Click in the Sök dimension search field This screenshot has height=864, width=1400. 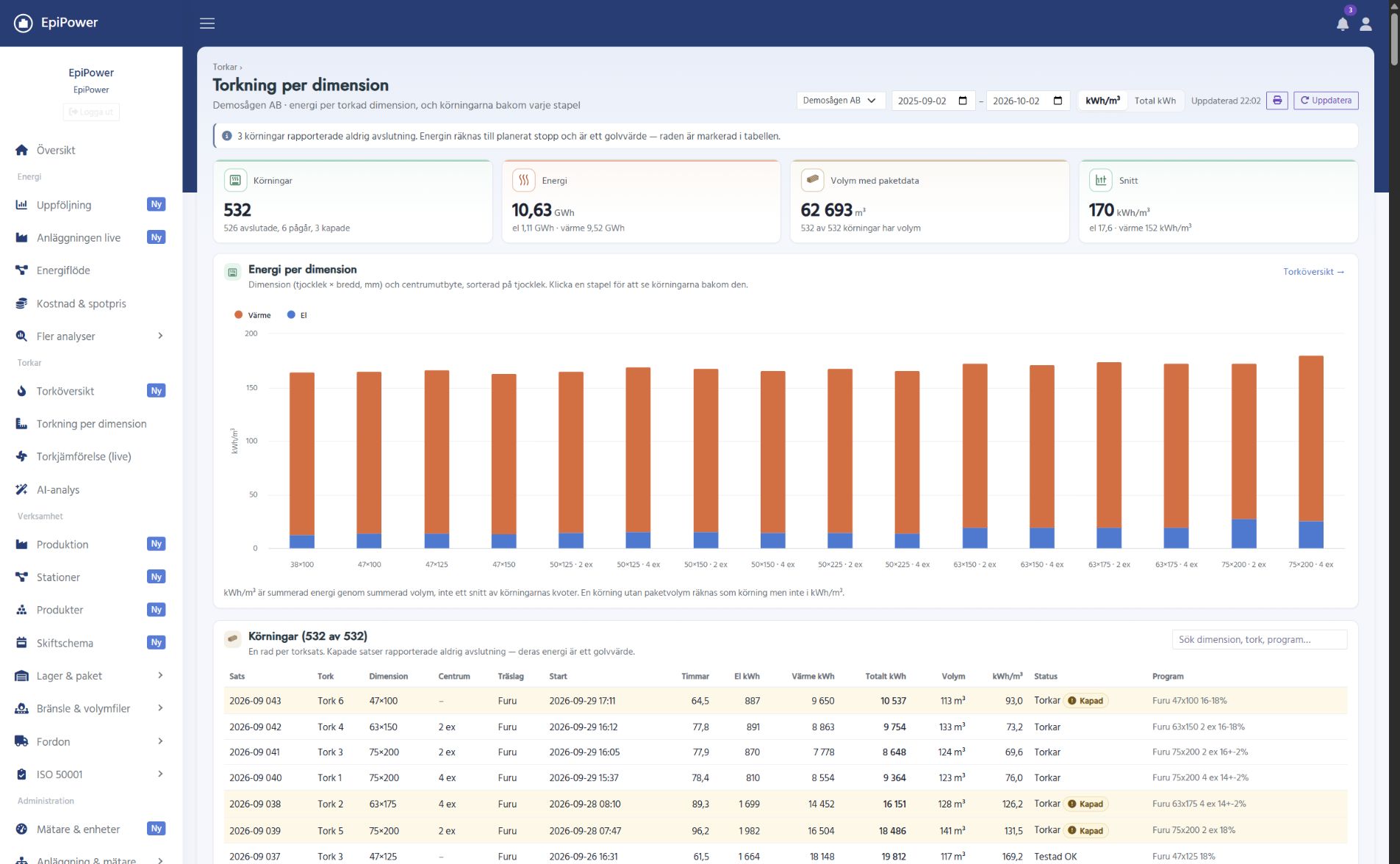[x=1259, y=640]
